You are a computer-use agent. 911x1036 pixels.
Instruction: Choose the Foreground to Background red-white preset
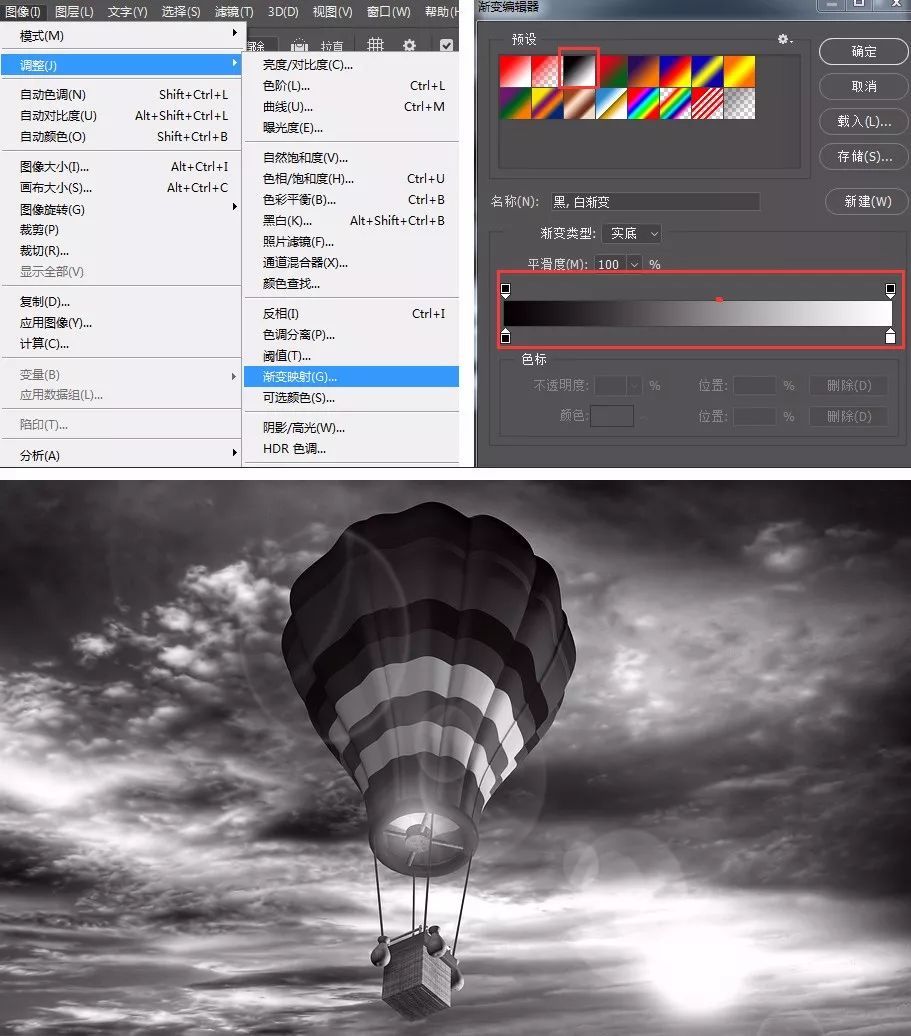click(515, 71)
